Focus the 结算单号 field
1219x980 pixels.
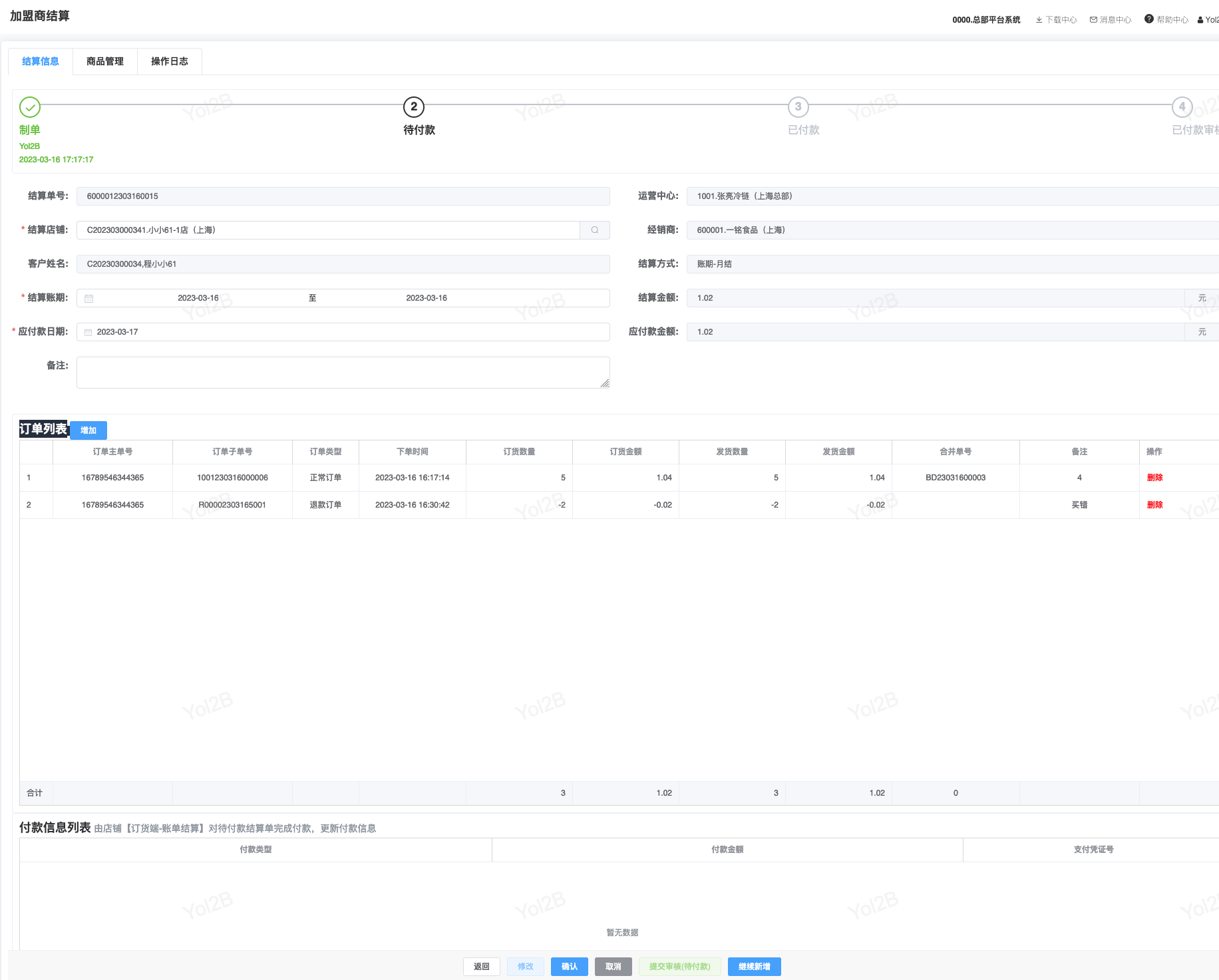click(343, 196)
